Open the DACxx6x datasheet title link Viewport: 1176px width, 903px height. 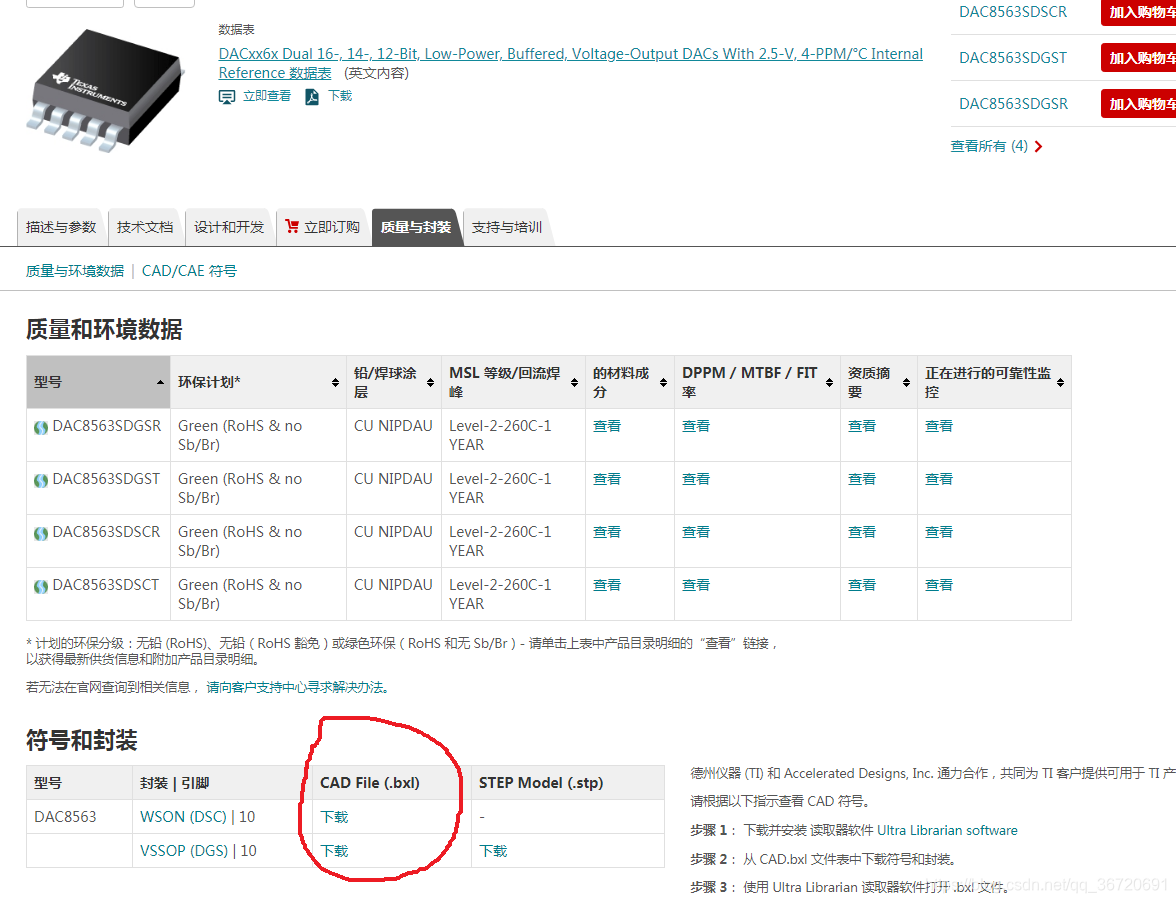(x=571, y=63)
